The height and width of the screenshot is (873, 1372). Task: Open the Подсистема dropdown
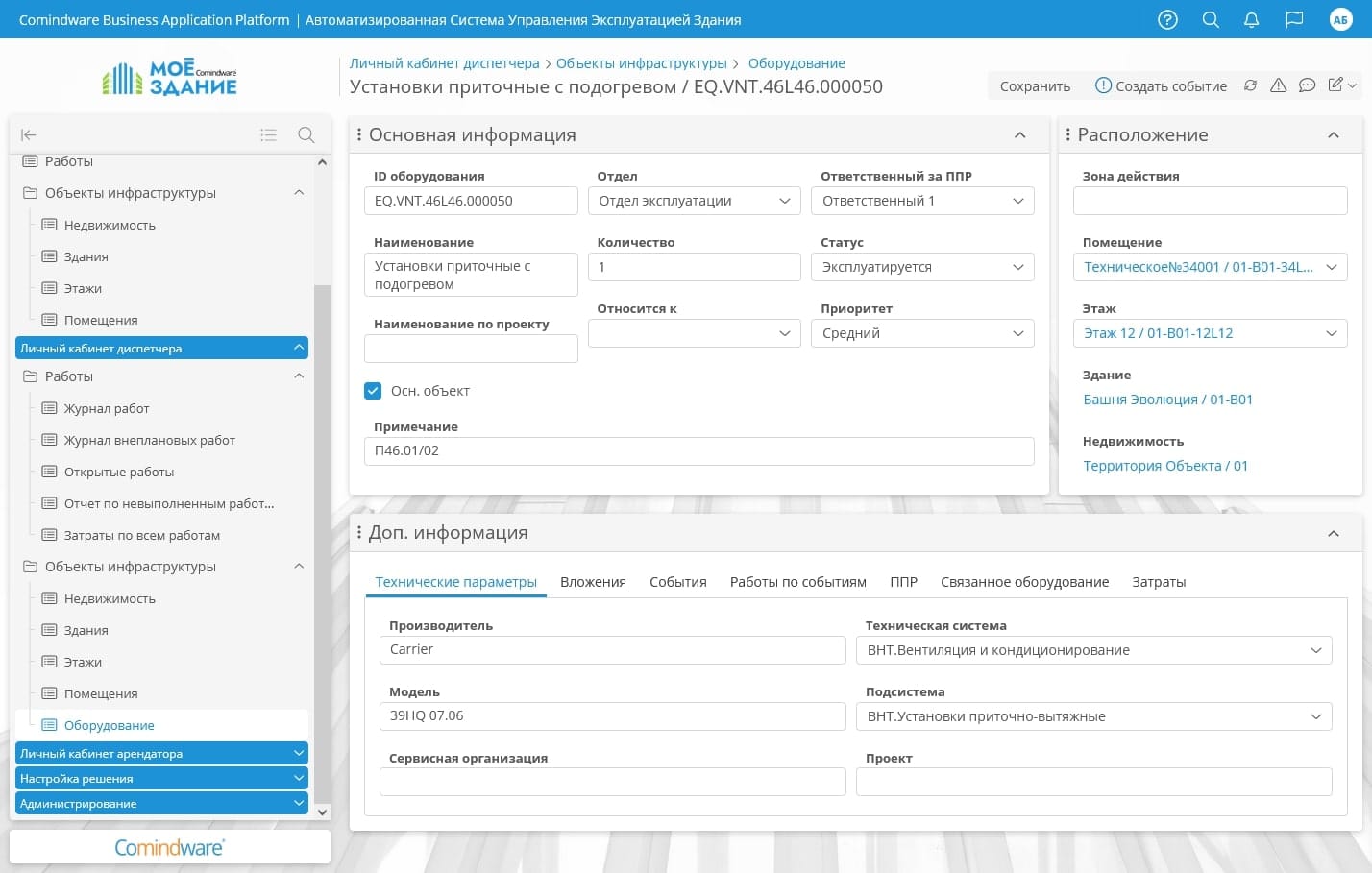point(1094,716)
